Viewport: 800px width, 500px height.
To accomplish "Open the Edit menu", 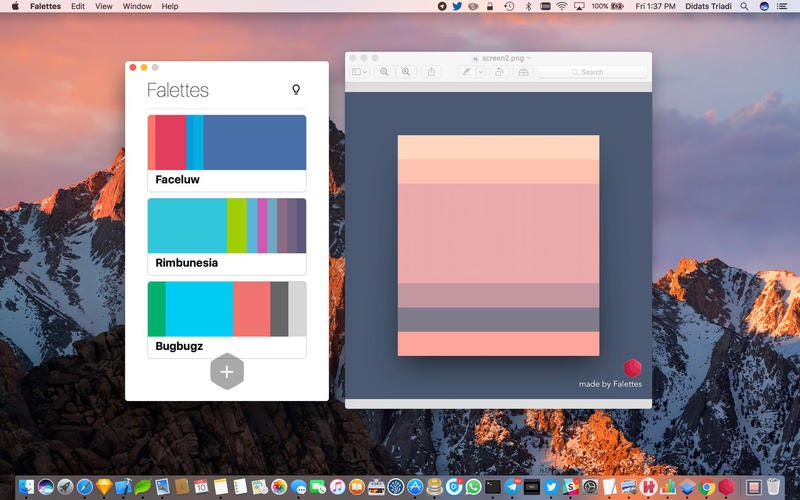I will pyautogui.click(x=78, y=6).
